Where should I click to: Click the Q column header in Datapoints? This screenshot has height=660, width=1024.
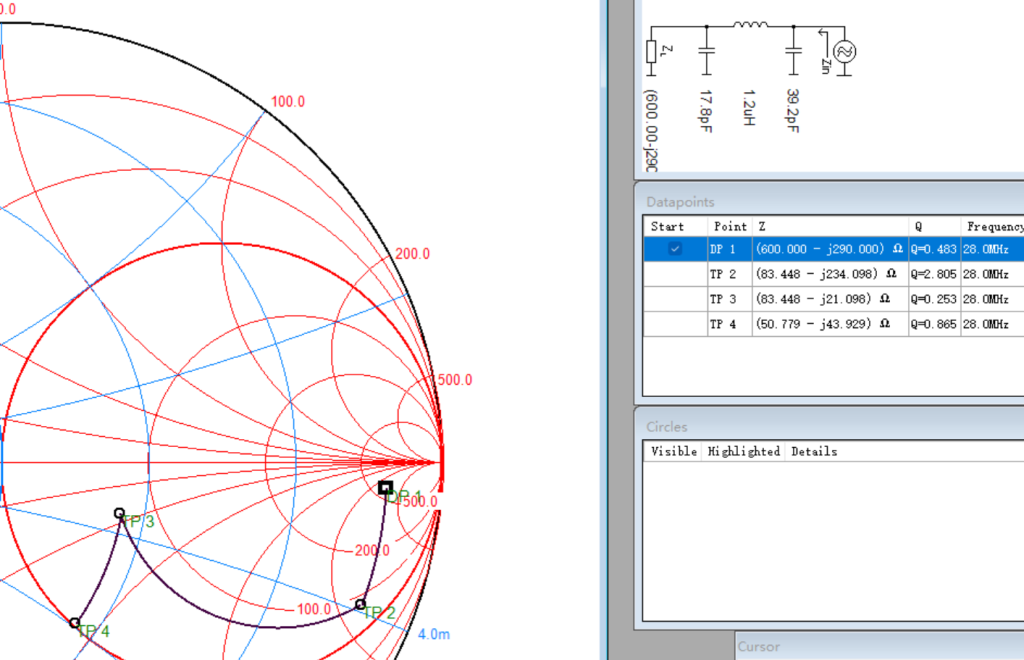click(x=918, y=227)
